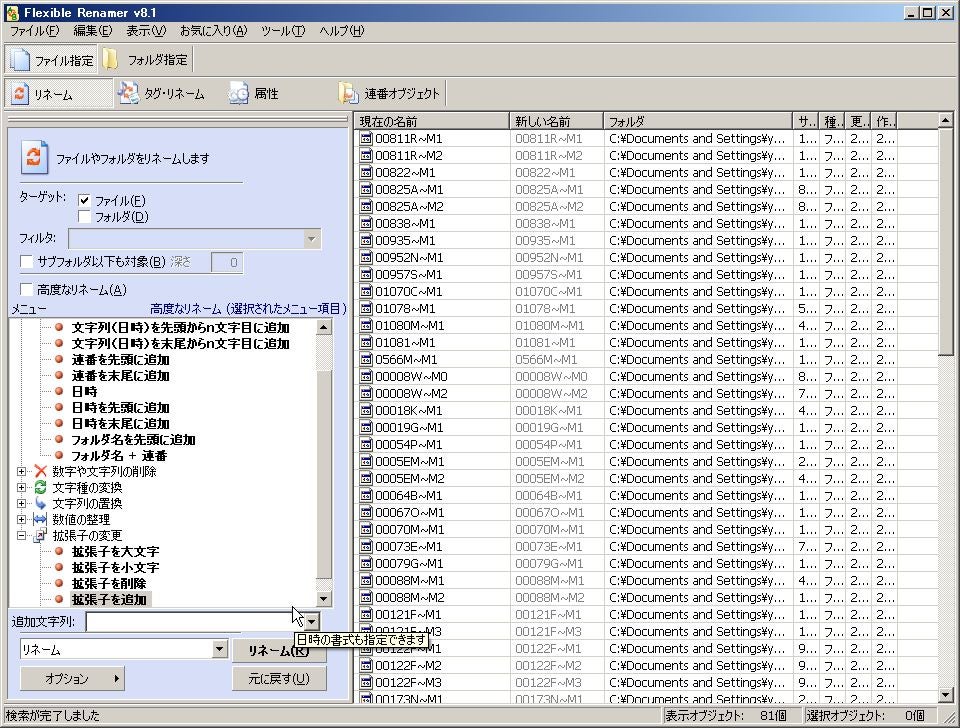Sort by 現在の名前 column header

click(x=432, y=121)
